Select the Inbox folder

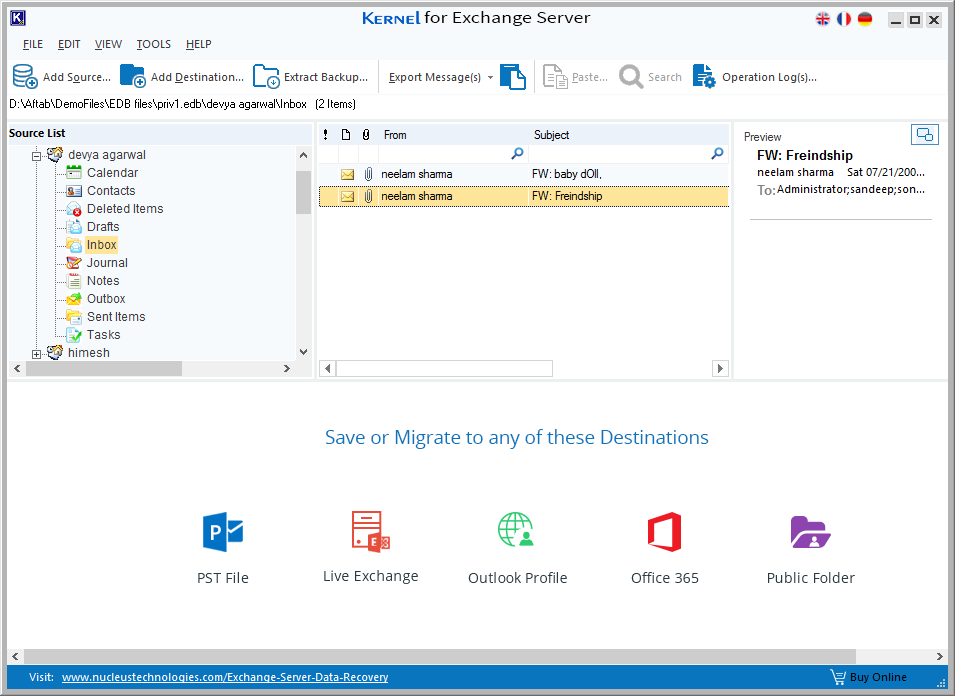pos(101,245)
